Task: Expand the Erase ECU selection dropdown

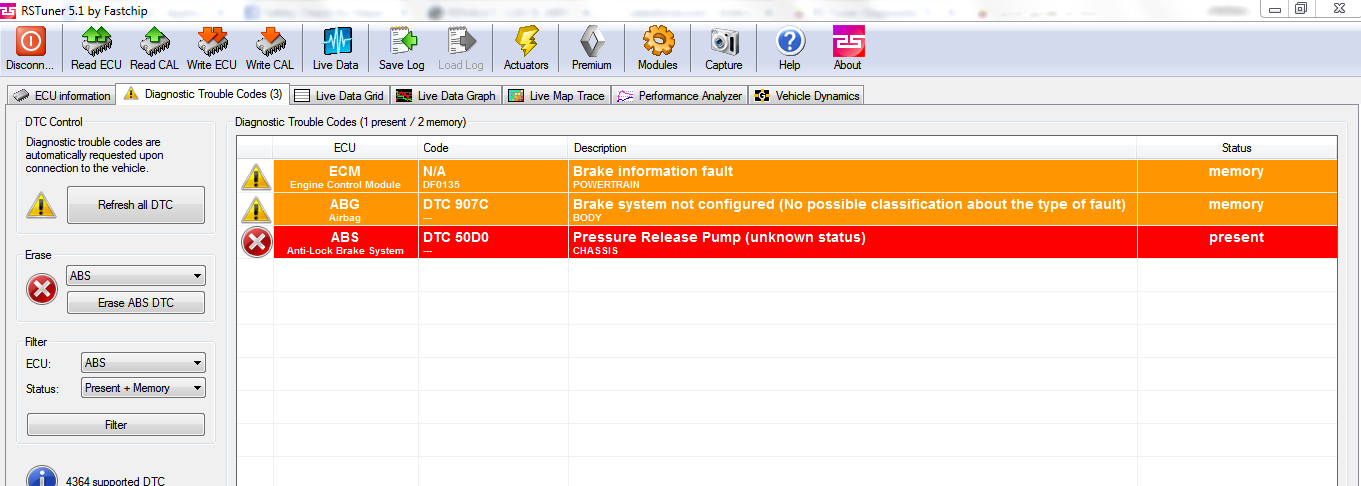Action: [x=135, y=276]
